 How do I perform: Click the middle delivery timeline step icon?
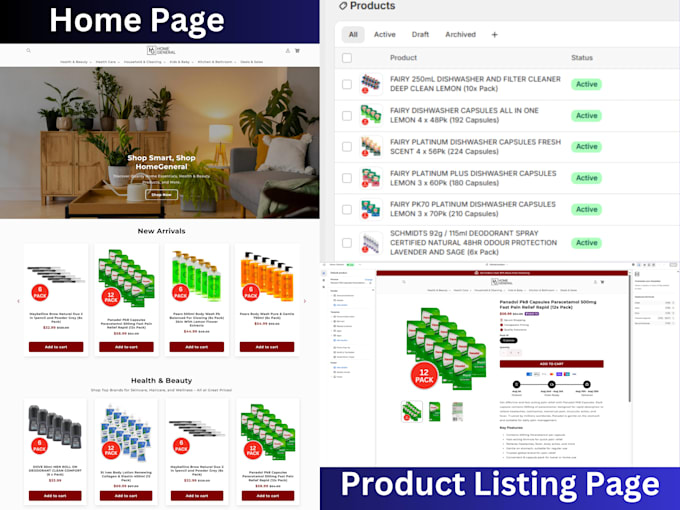552,384
